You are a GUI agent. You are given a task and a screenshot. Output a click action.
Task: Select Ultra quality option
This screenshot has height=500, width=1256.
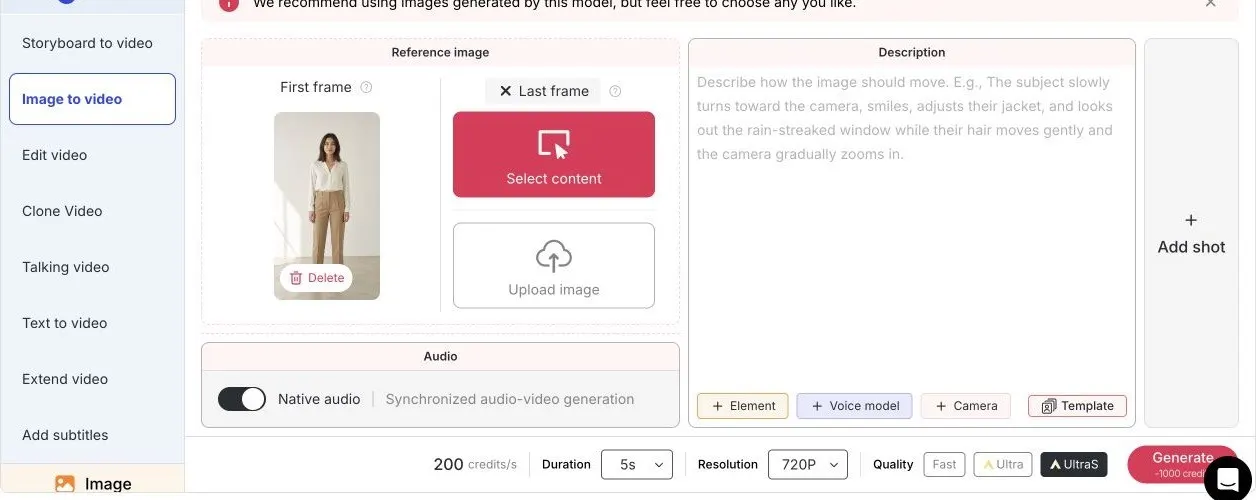1003,464
